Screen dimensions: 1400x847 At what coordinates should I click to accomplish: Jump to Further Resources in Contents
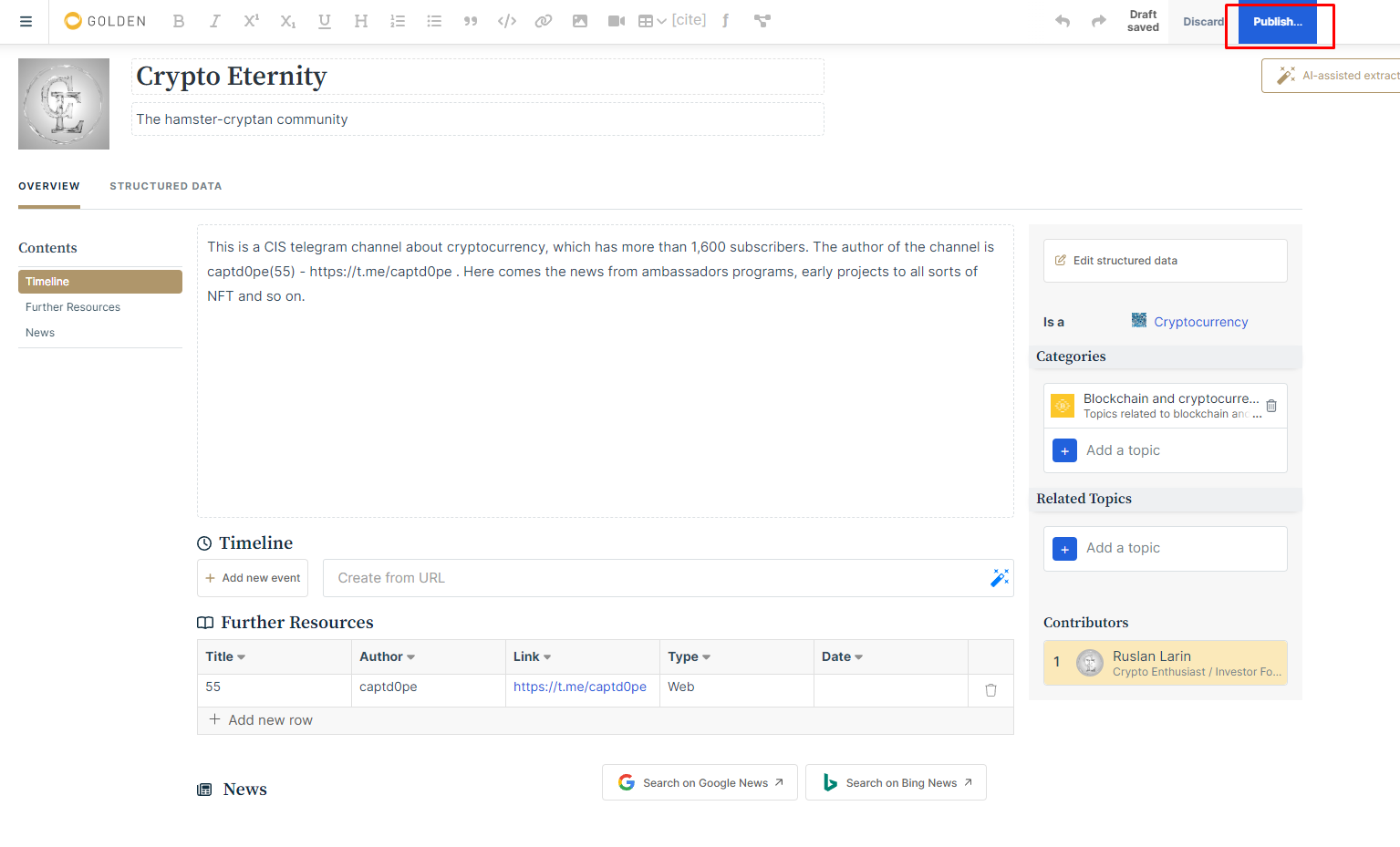point(73,307)
